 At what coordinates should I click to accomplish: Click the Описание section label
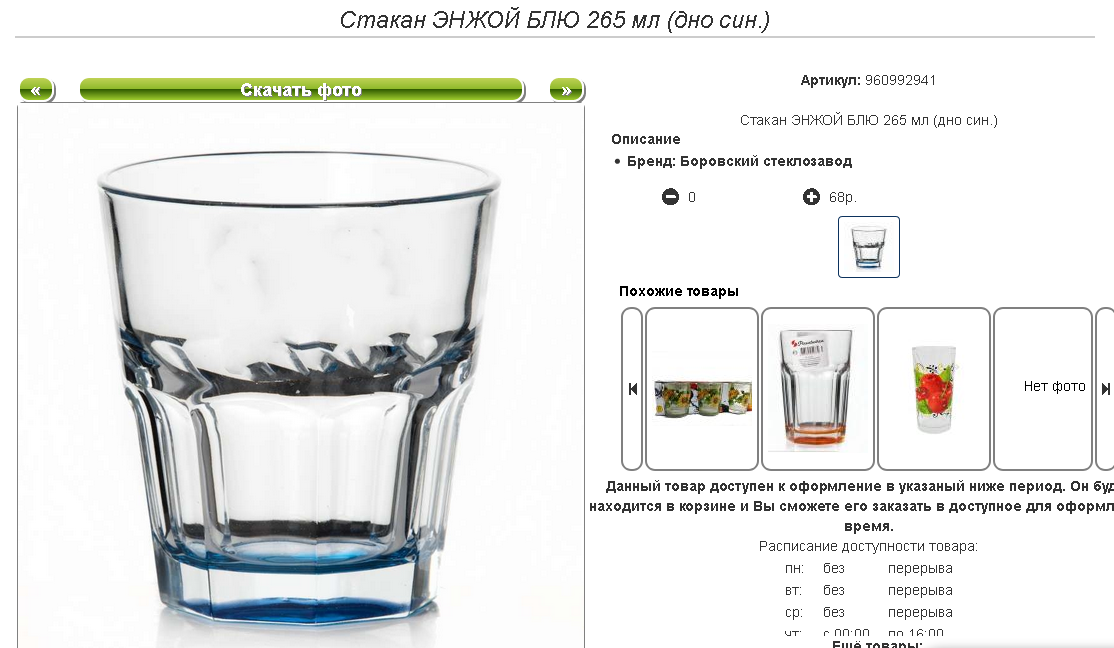pyautogui.click(x=646, y=139)
